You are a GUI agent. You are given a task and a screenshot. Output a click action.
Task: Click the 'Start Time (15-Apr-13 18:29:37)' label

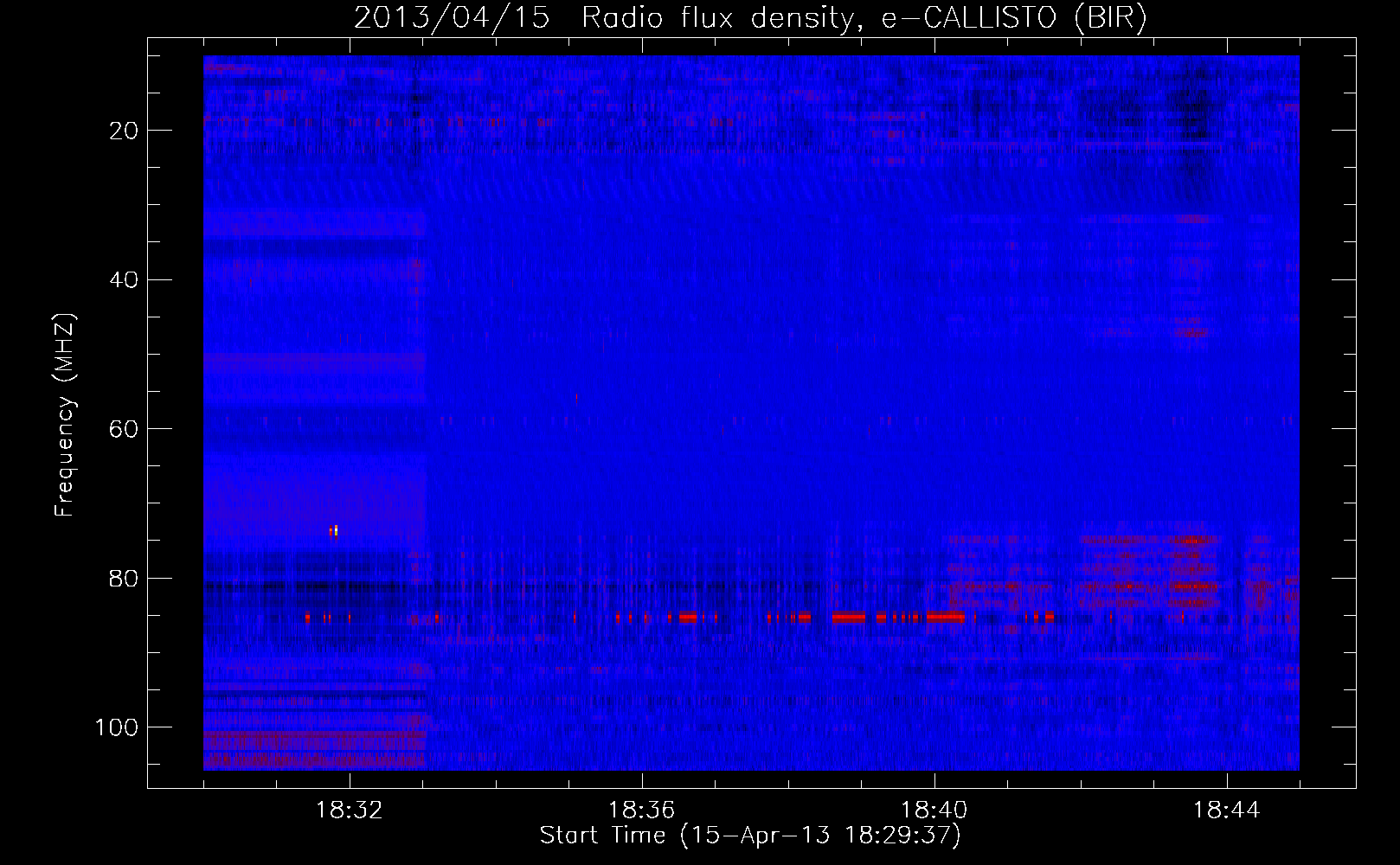click(x=750, y=836)
